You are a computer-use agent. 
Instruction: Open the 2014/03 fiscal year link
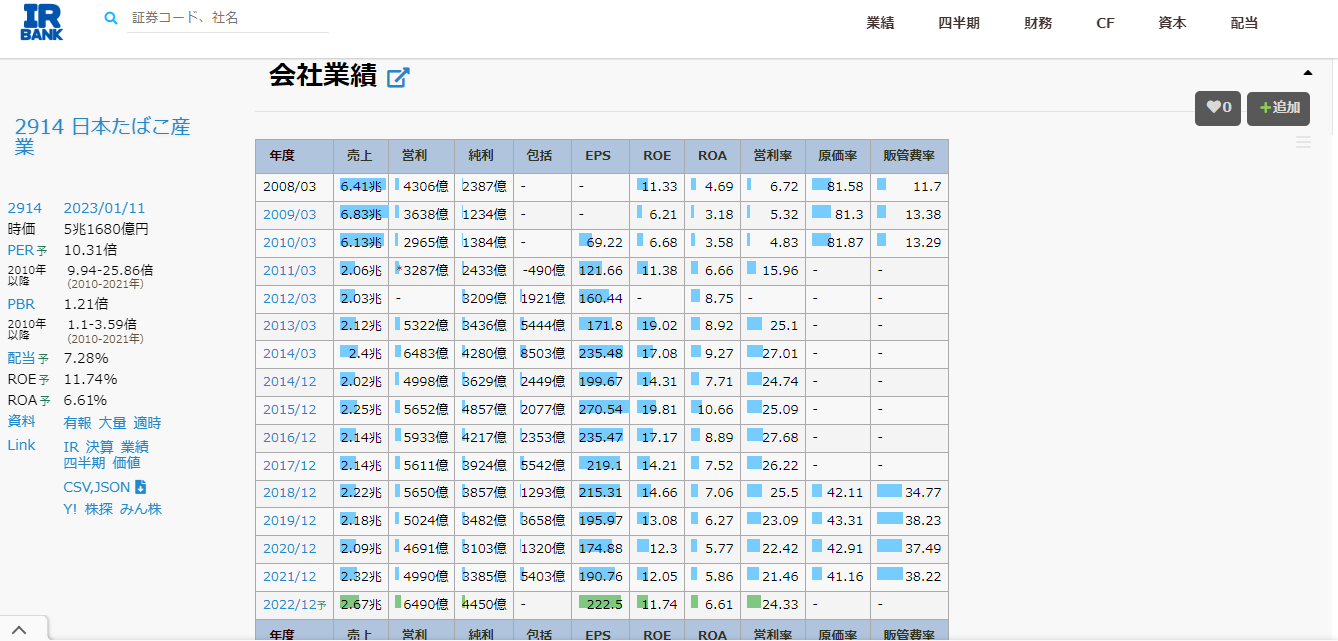click(x=290, y=354)
